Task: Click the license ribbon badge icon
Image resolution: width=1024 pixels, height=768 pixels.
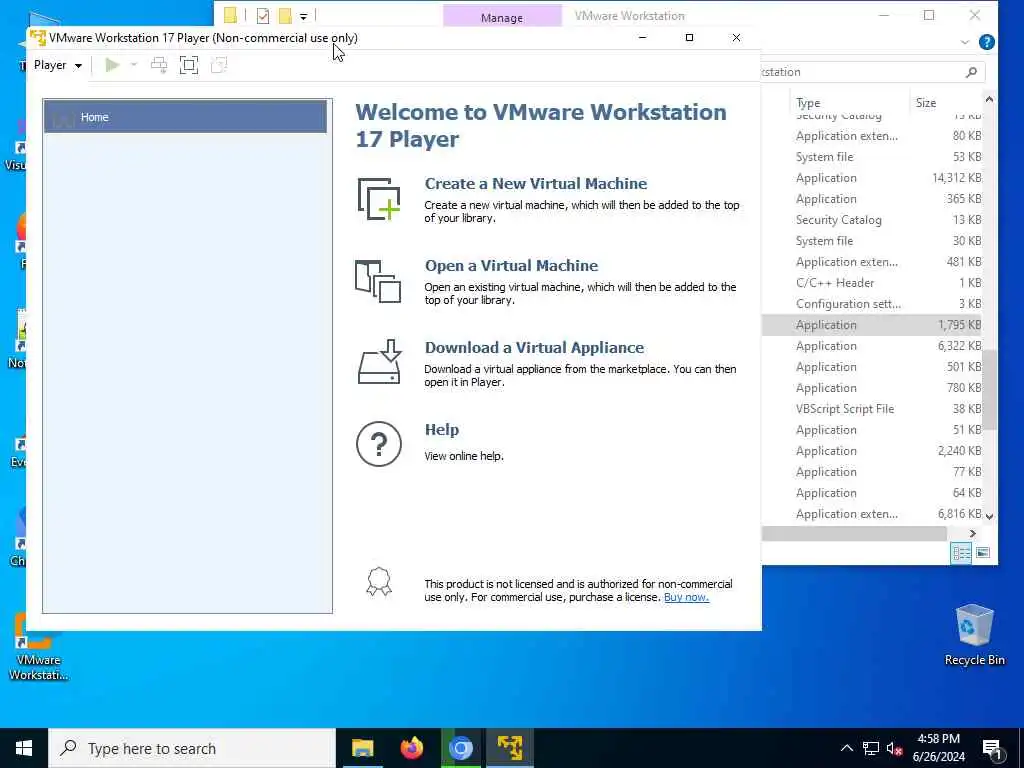Action: (379, 582)
